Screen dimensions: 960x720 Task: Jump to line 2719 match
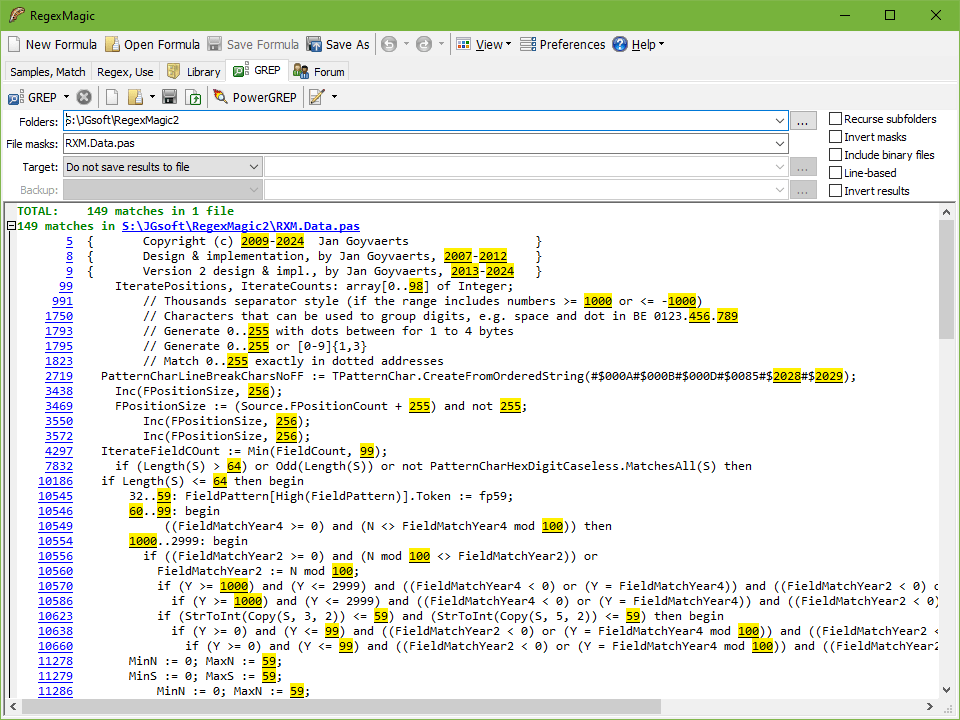point(59,376)
